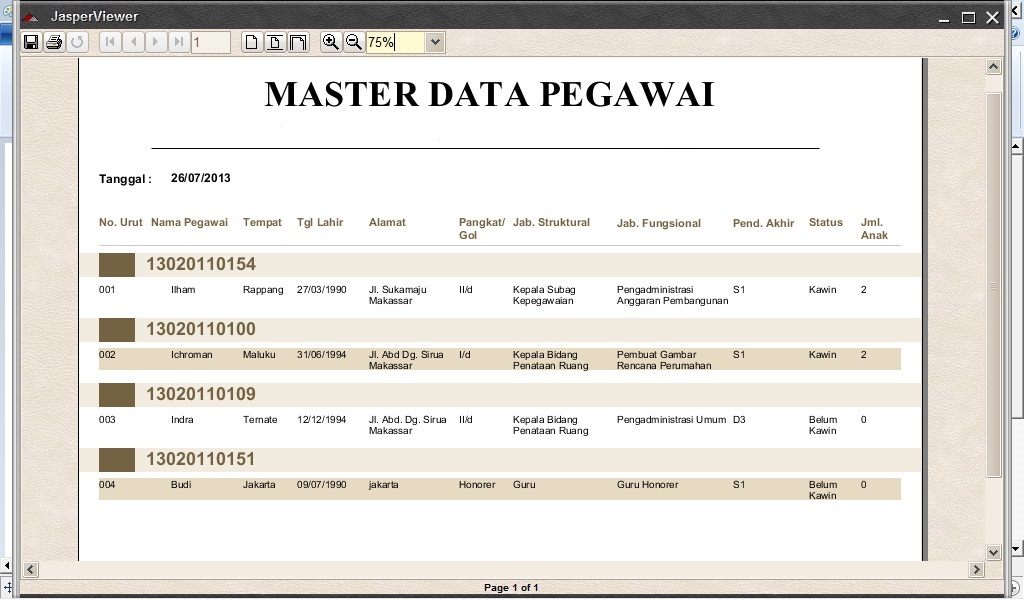Go to the previous page
Screen dimensions: 1024x600
(x=133, y=41)
